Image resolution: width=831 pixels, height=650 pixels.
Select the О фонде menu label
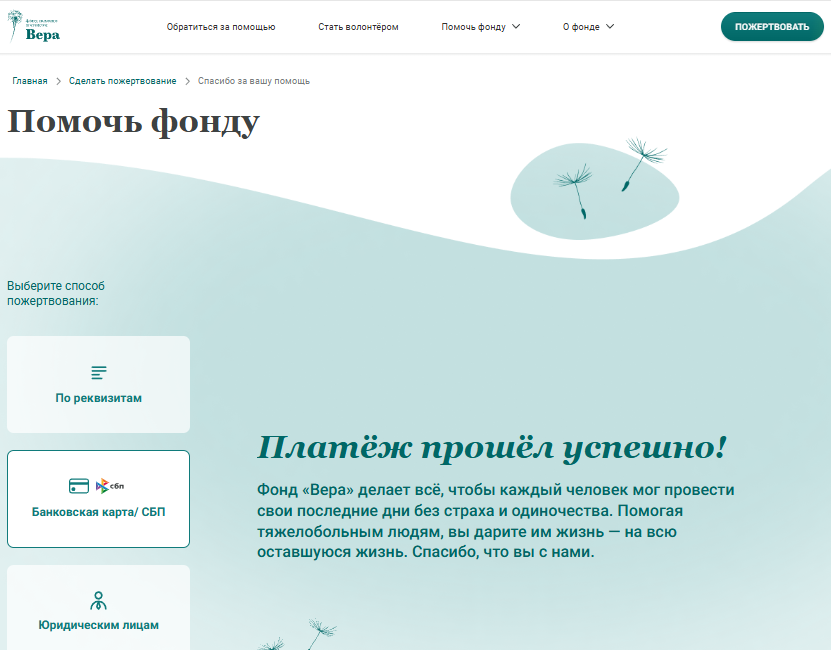(581, 27)
